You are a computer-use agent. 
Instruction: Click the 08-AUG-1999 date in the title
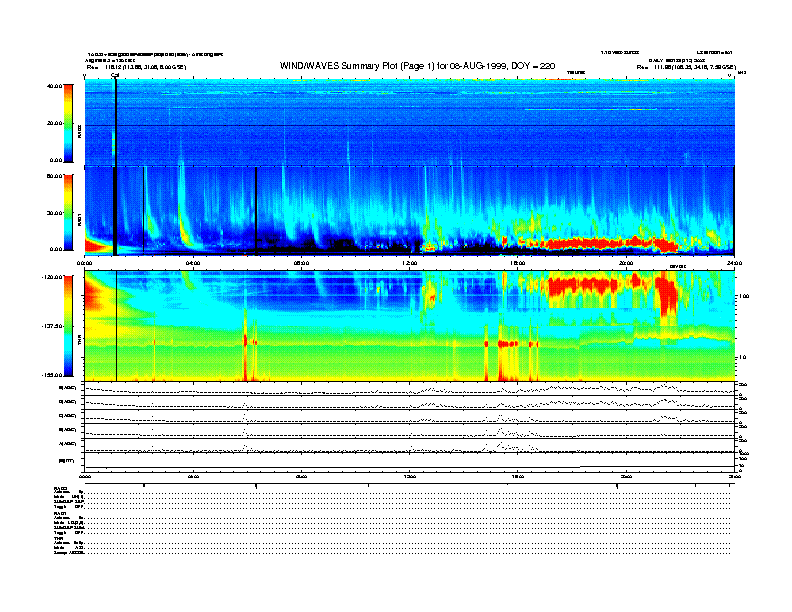(x=479, y=66)
